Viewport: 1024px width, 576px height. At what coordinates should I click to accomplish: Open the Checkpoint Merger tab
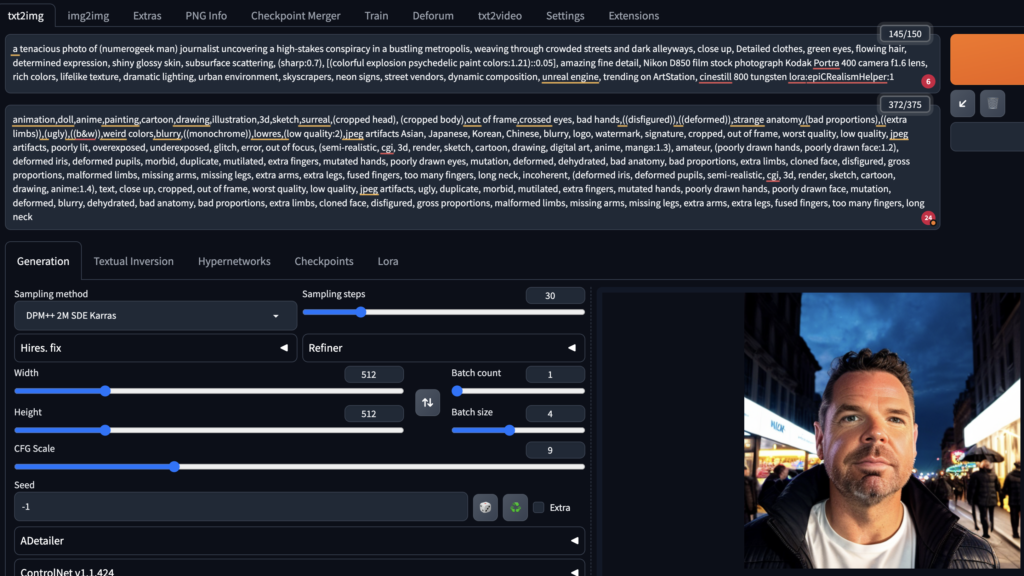coord(295,16)
